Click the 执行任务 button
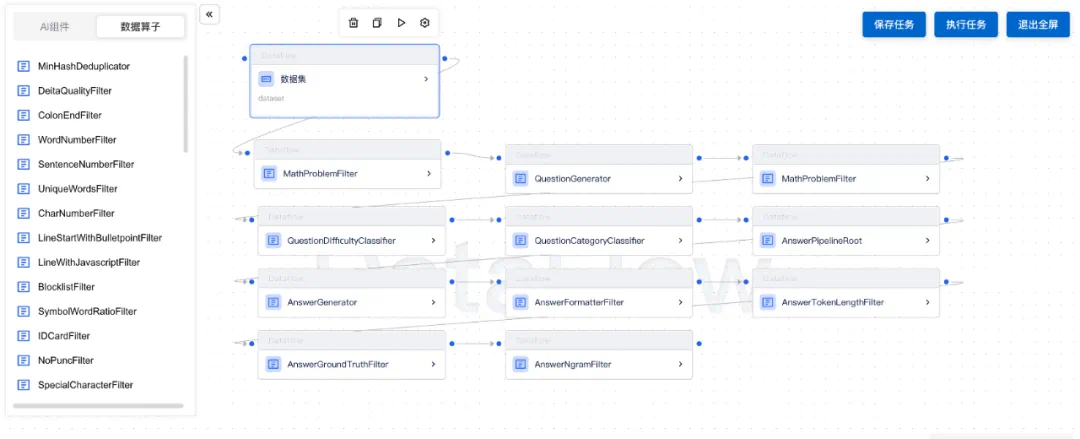The height and width of the screenshot is (439, 1080). point(966,24)
